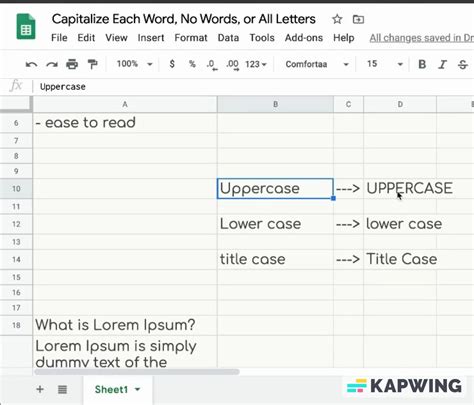Open the Google Sheets home icon
Viewport: 474px width, 405px height.
point(26,27)
